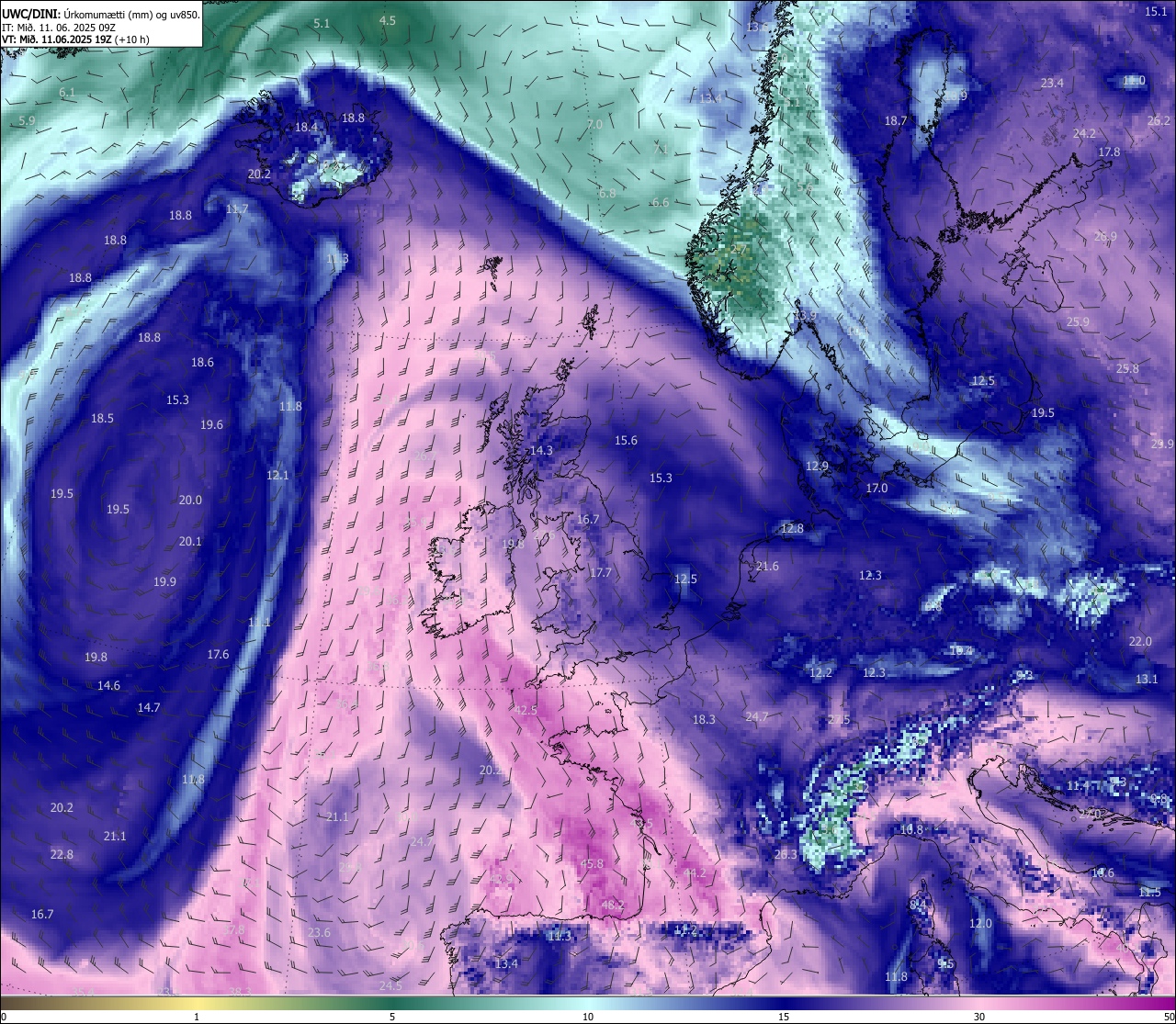The image size is (1176, 1024).
Task: Select the 18.4 value over Iceland
Action: tap(306, 127)
